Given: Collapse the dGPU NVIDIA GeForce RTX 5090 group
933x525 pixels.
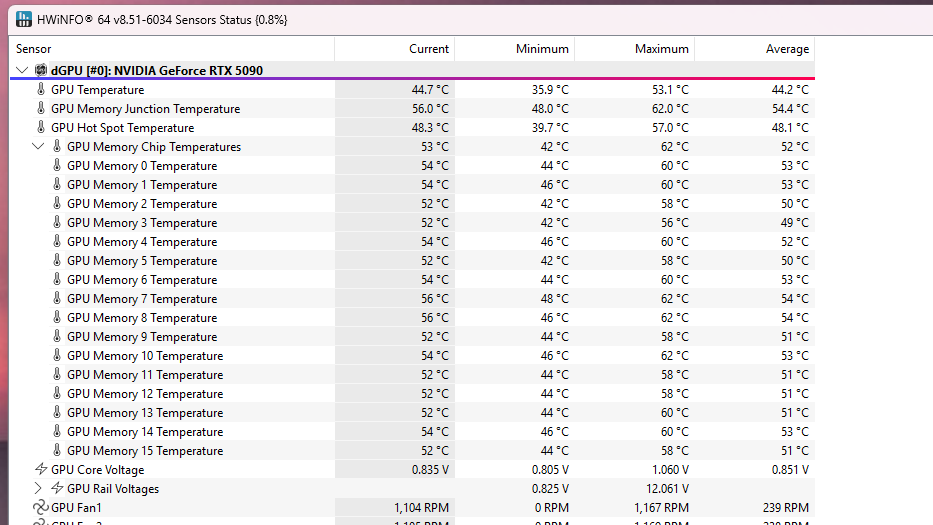Looking at the screenshot, I should click(x=22, y=70).
